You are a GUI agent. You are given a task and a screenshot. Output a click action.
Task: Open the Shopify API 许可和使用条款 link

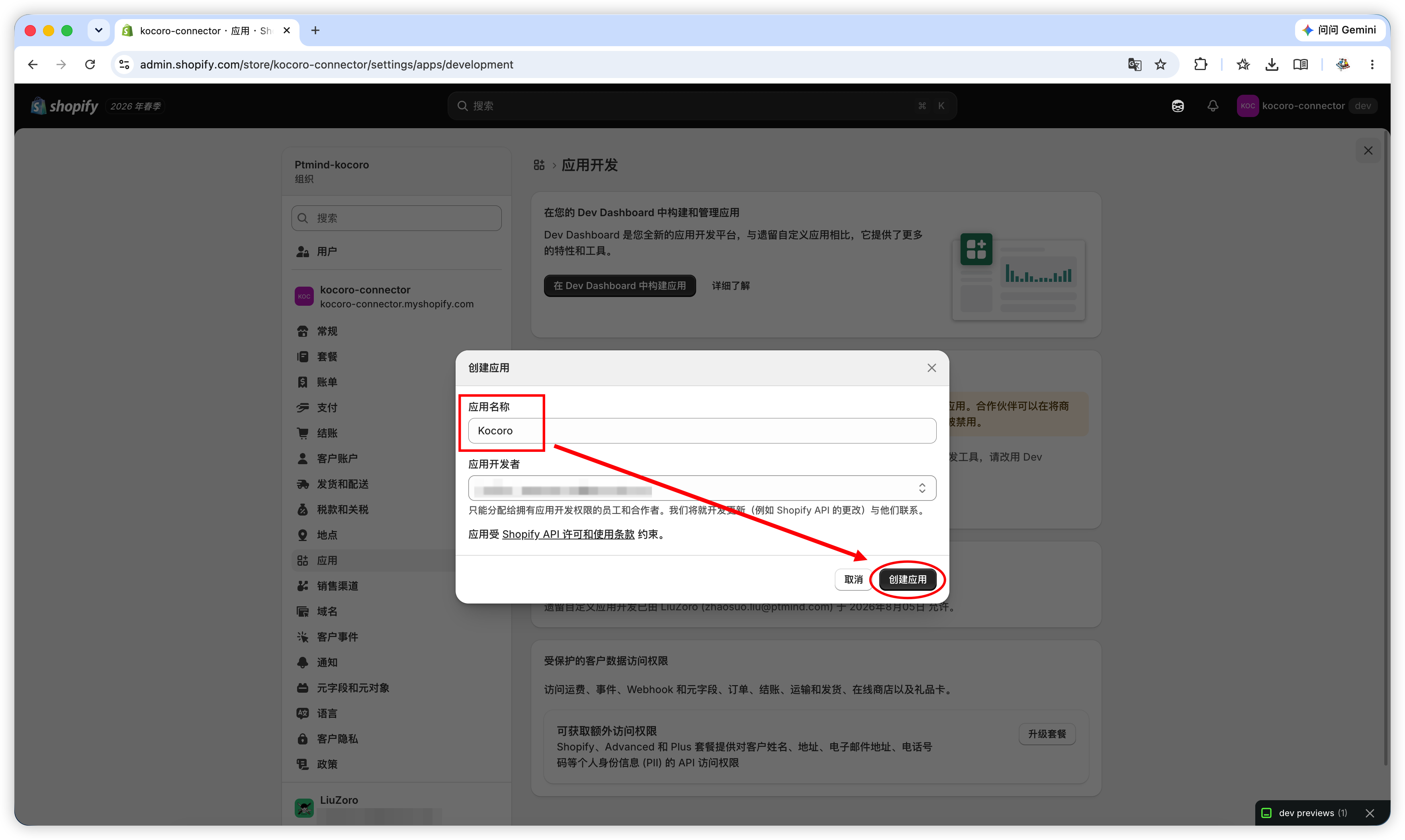click(568, 534)
